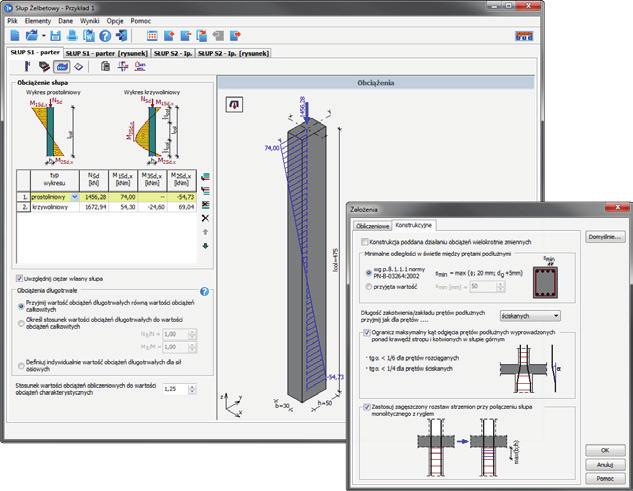Click the 1,25 load ratio spinner arrows
Image resolution: width=633 pixels, height=491 pixels.
point(192,389)
